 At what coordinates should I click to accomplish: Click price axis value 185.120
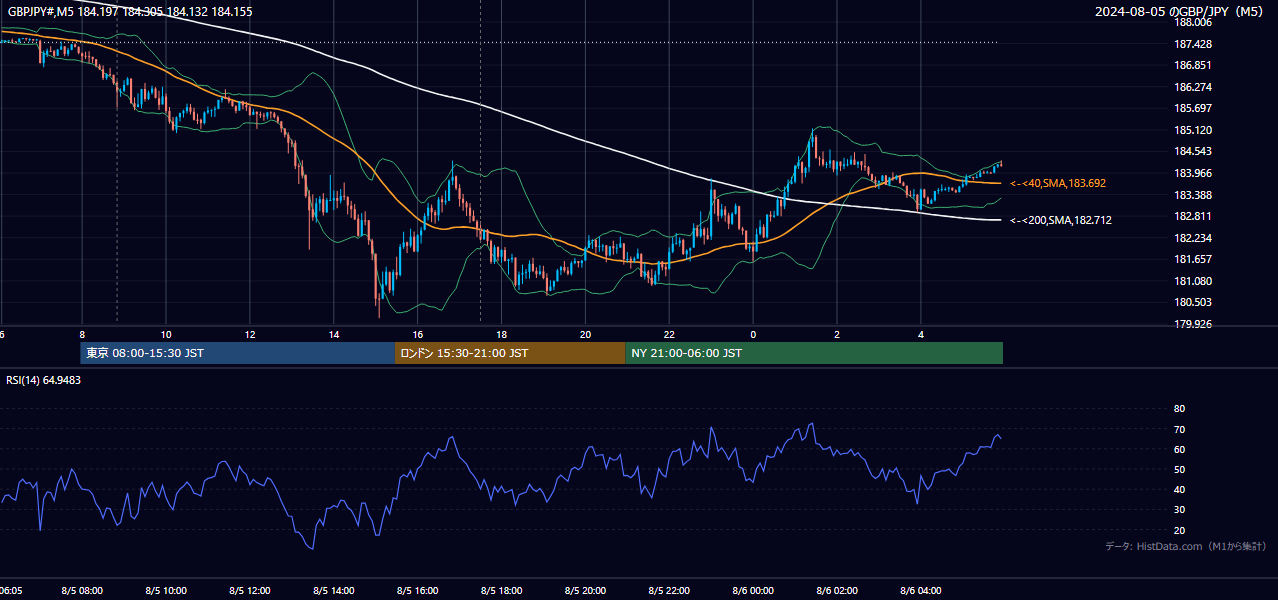click(x=1192, y=130)
